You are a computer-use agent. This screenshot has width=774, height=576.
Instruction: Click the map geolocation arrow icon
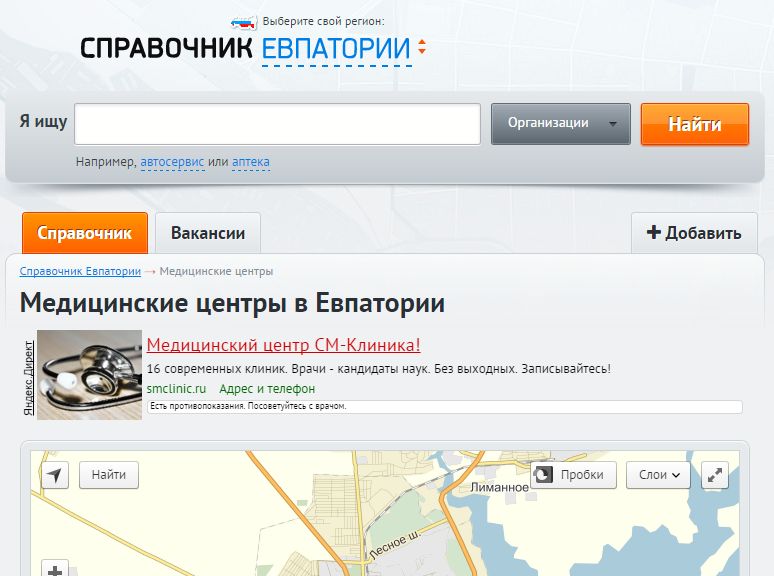click(x=55, y=475)
